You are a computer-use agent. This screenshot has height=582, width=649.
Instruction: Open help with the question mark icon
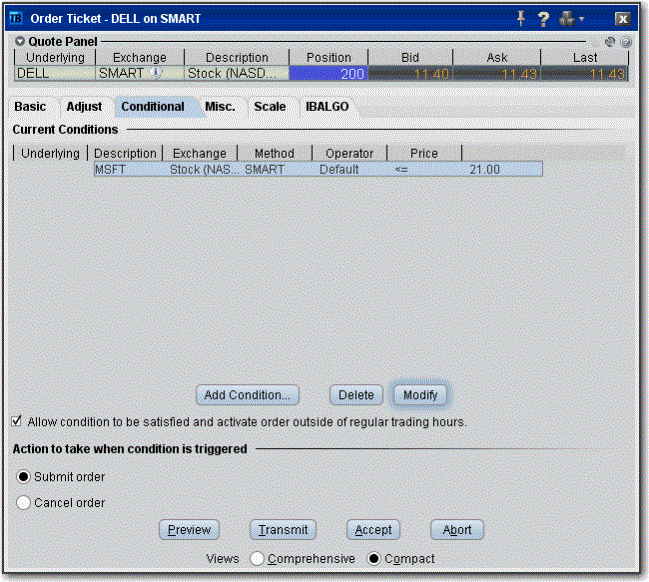[x=544, y=18]
